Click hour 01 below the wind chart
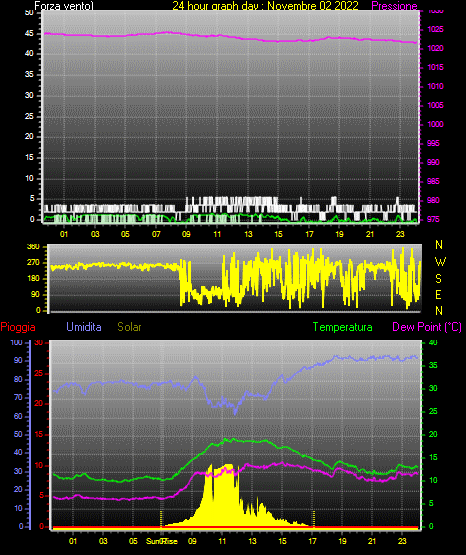 64,234
